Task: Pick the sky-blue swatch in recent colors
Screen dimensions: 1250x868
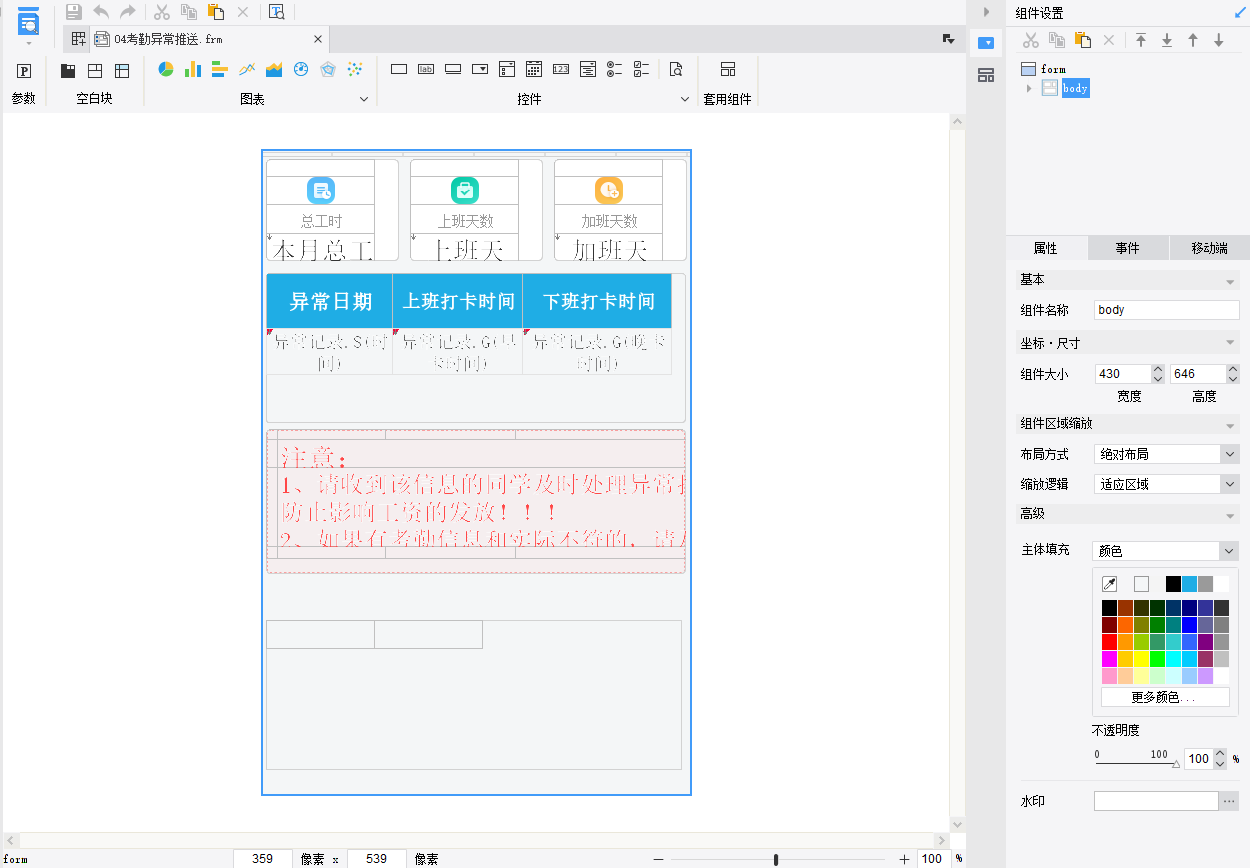Action: pyautogui.click(x=1189, y=584)
